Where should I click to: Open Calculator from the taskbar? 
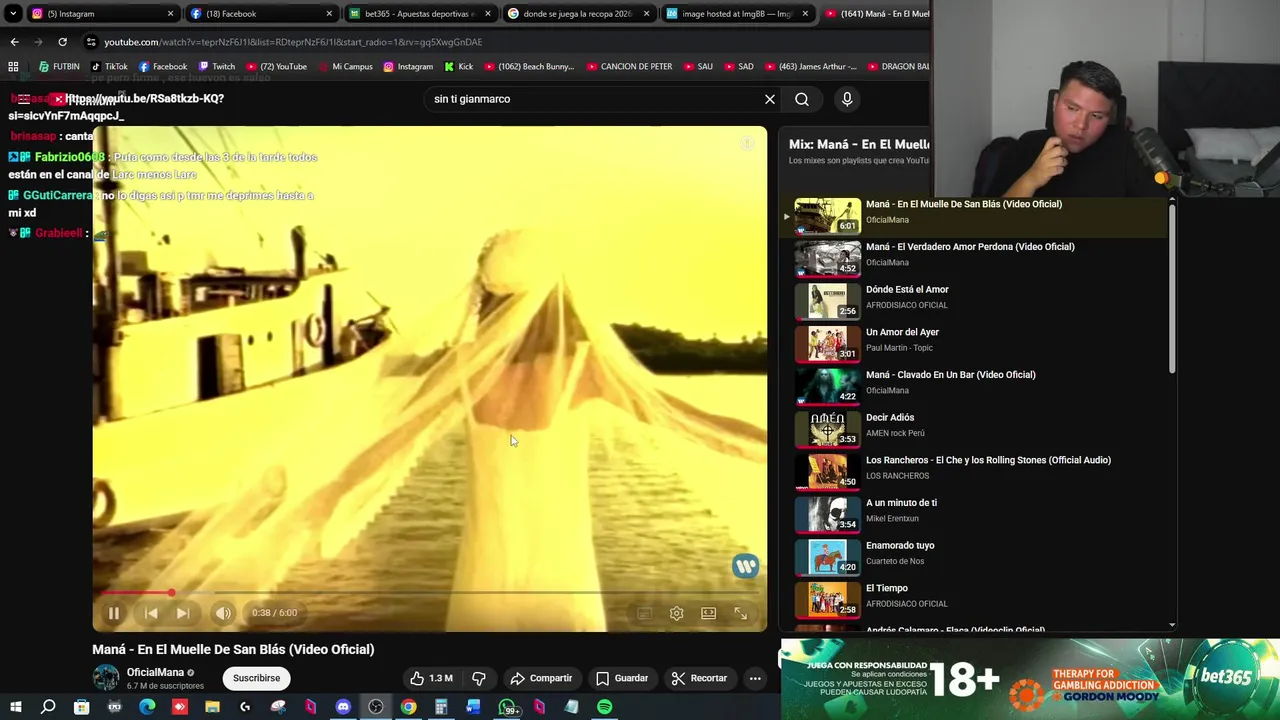pos(441,707)
